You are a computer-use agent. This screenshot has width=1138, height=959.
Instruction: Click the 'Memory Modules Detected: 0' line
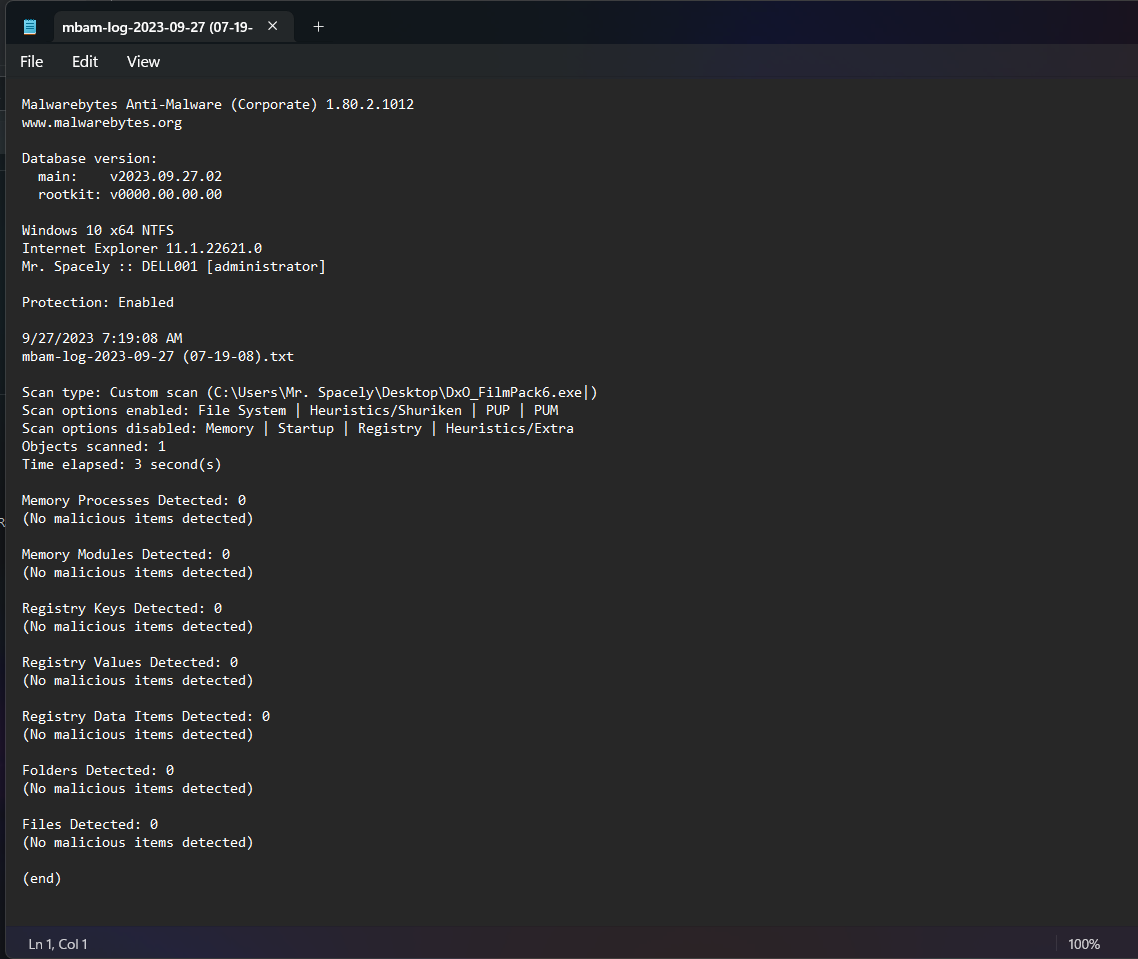(x=126, y=555)
